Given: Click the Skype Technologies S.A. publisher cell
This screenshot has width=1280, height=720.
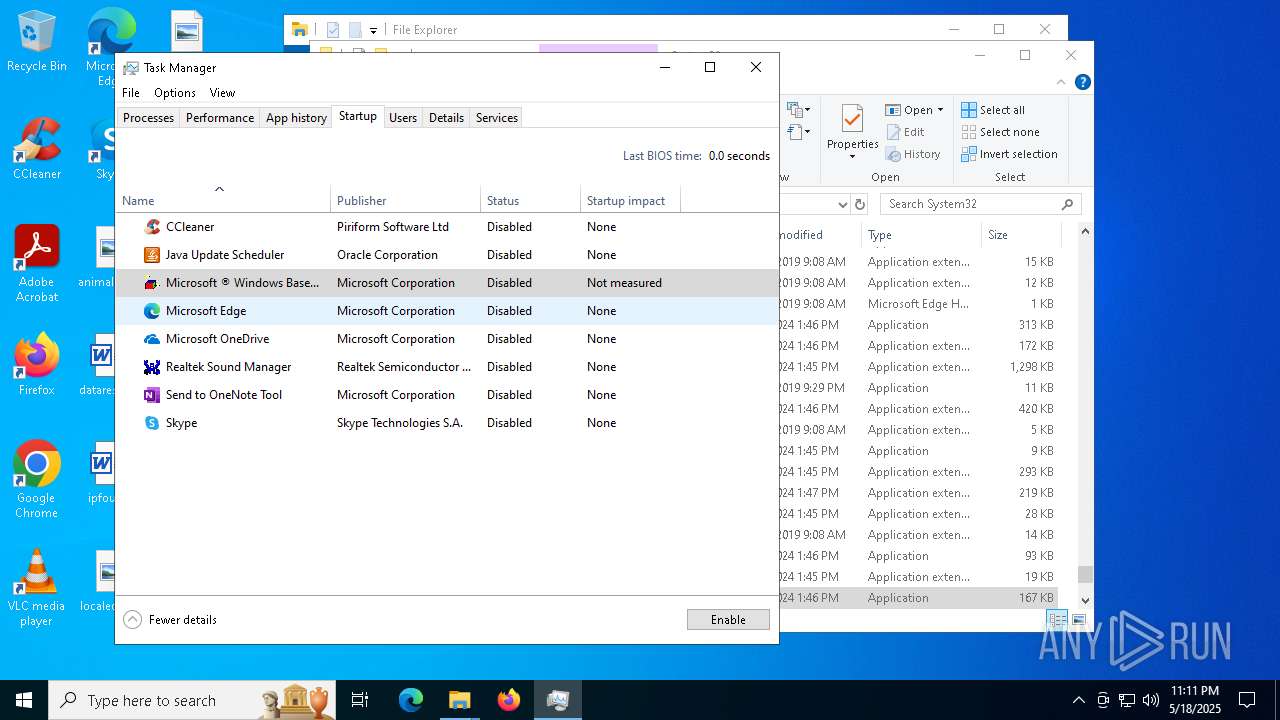Looking at the screenshot, I should 400,423.
